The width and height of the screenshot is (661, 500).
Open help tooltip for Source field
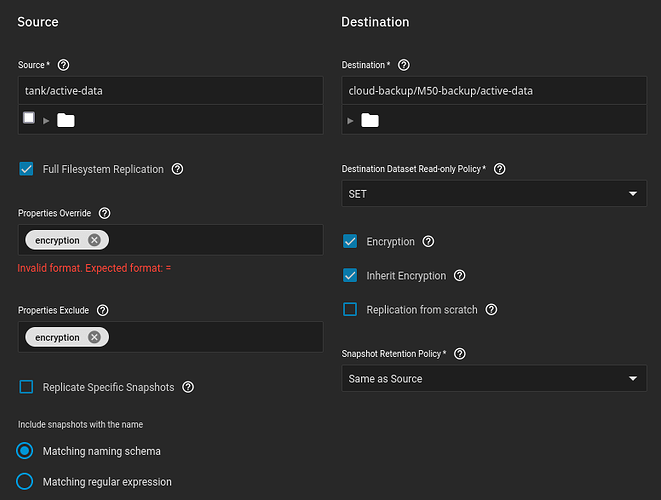pyautogui.click(x=63, y=65)
